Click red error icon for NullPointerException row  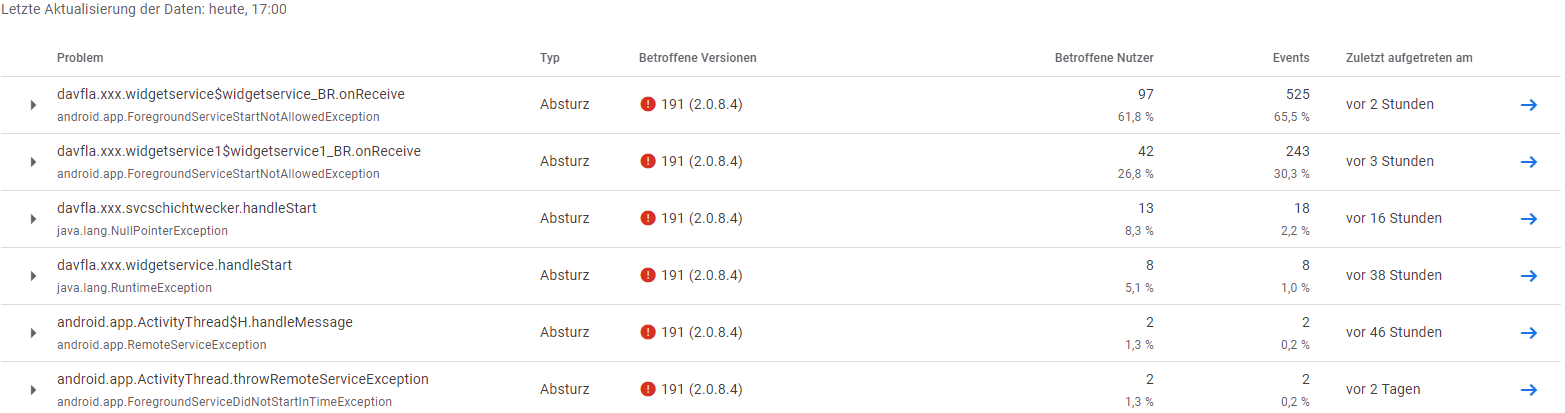(647, 218)
